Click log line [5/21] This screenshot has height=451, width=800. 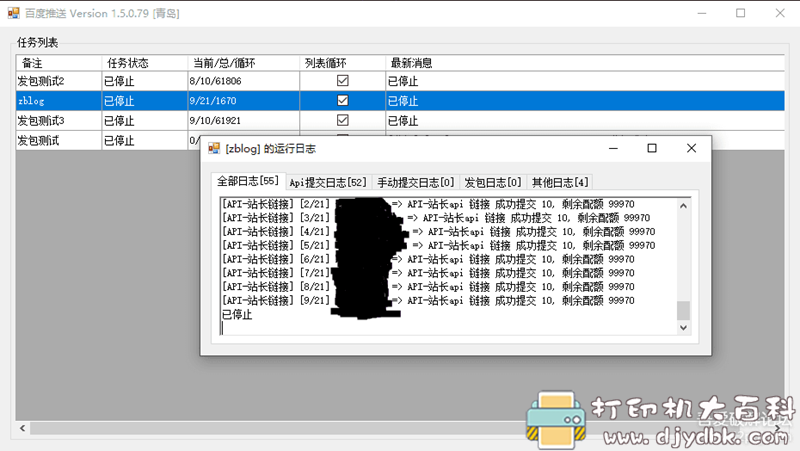pos(438,245)
